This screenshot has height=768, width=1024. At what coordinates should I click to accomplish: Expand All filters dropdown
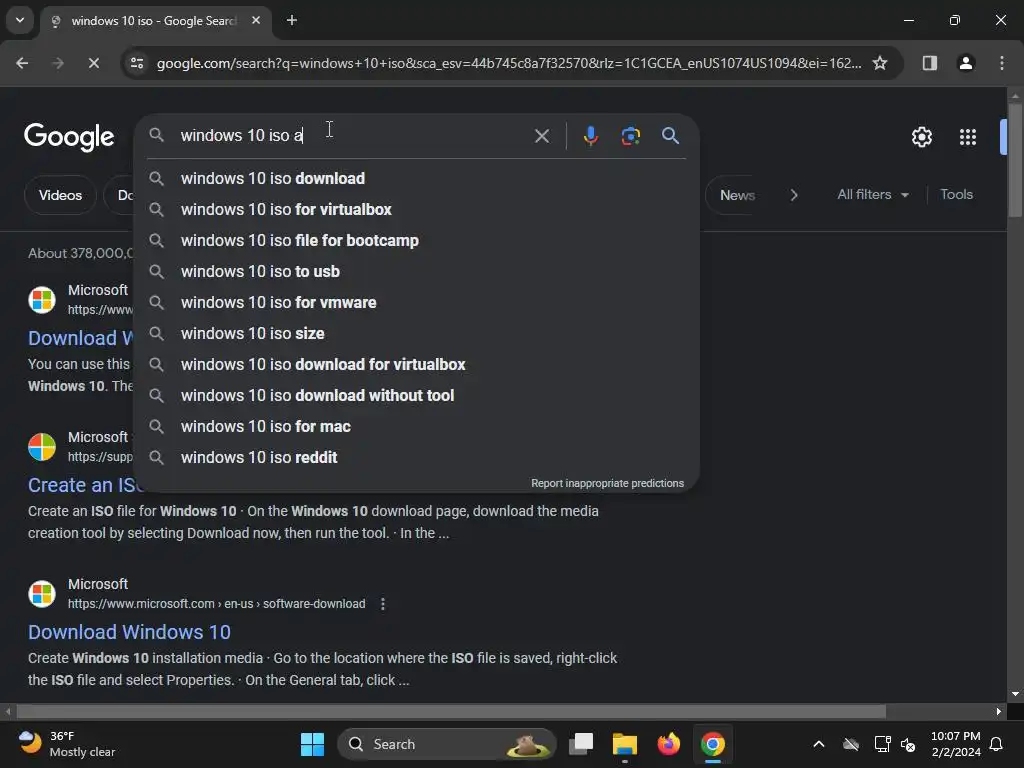(873, 195)
